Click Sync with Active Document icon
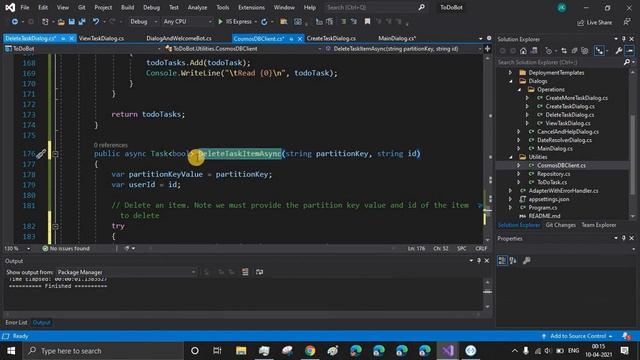 564,51
